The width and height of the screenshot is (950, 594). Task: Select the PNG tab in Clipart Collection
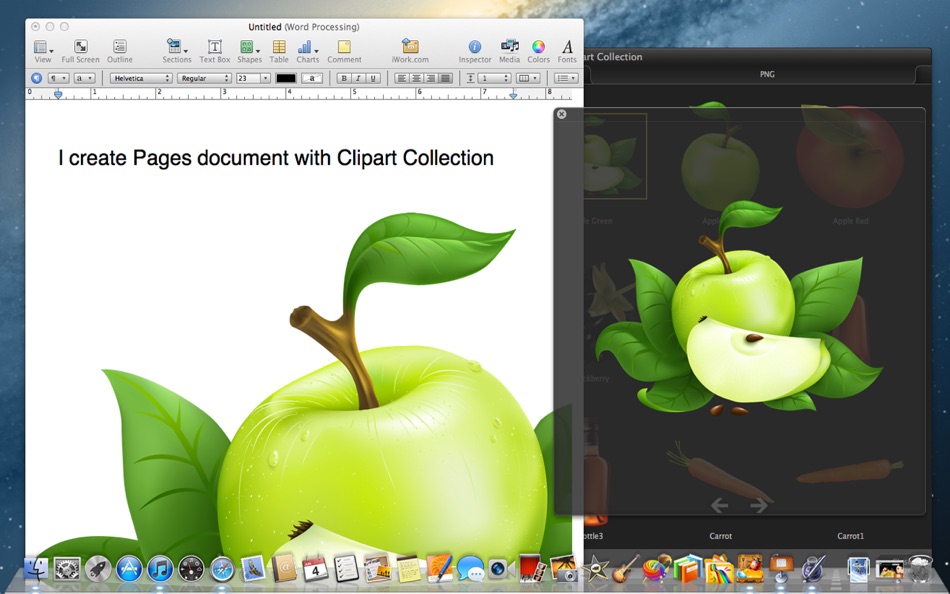767,74
